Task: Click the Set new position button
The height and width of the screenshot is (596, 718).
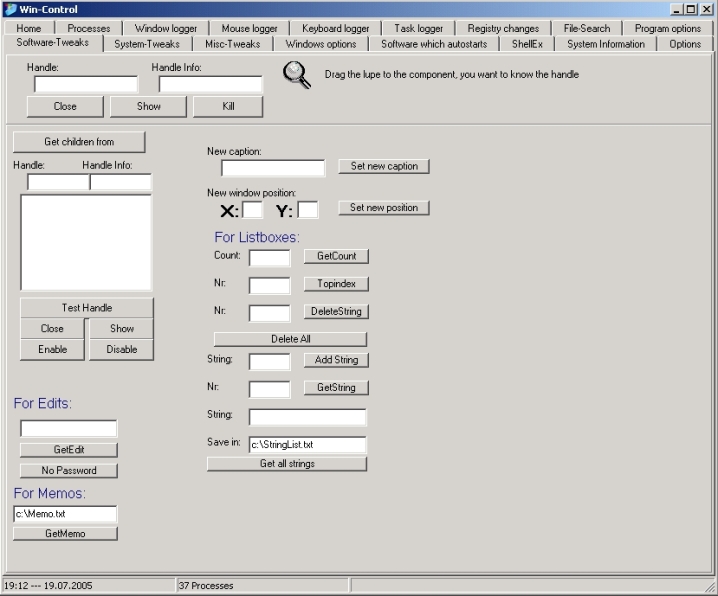Action: (384, 208)
